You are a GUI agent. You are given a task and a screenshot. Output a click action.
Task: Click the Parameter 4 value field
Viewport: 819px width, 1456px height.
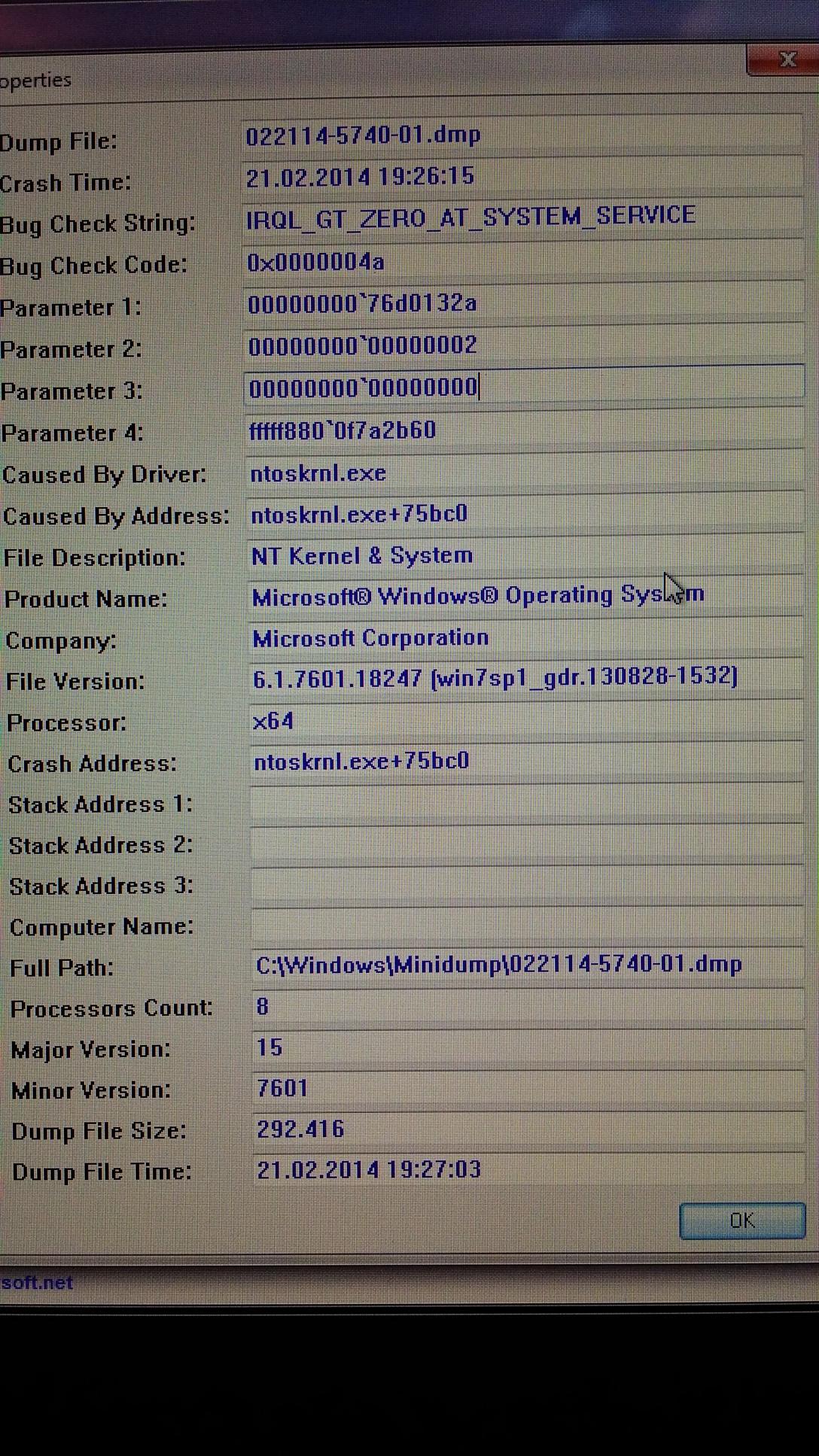525,430
